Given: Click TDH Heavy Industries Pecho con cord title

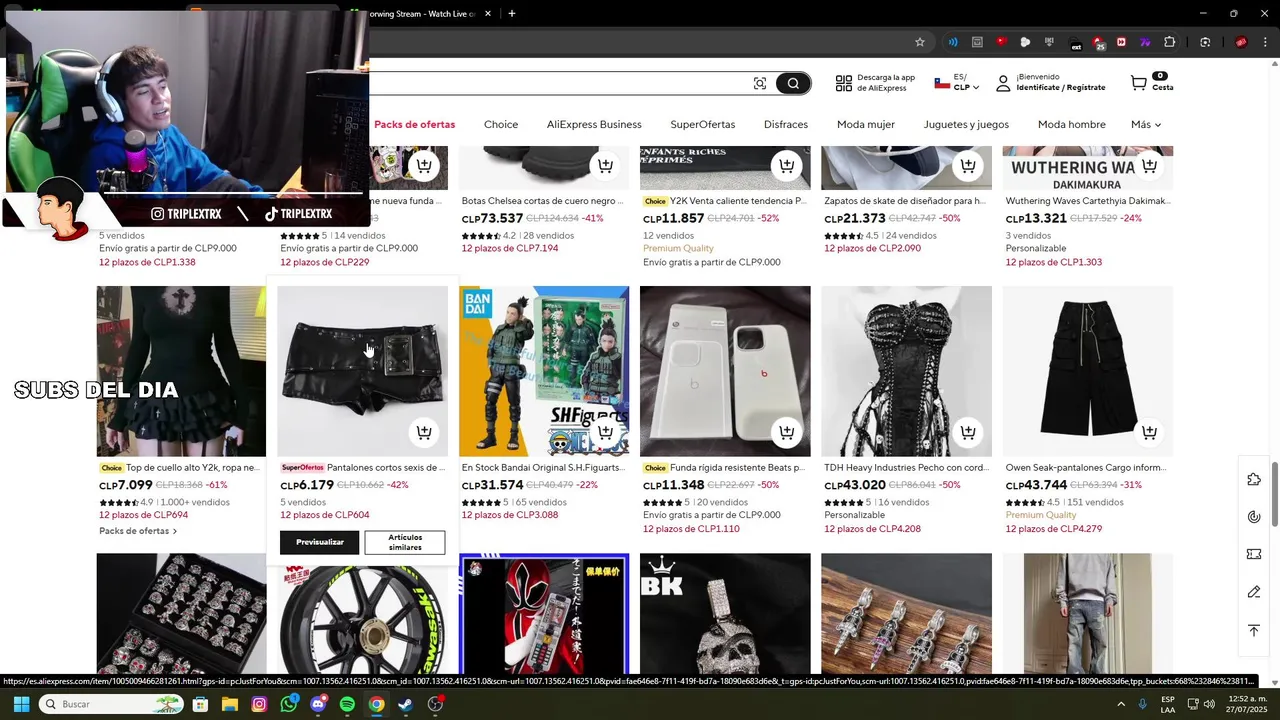Looking at the screenshot, I should [906, 467].
